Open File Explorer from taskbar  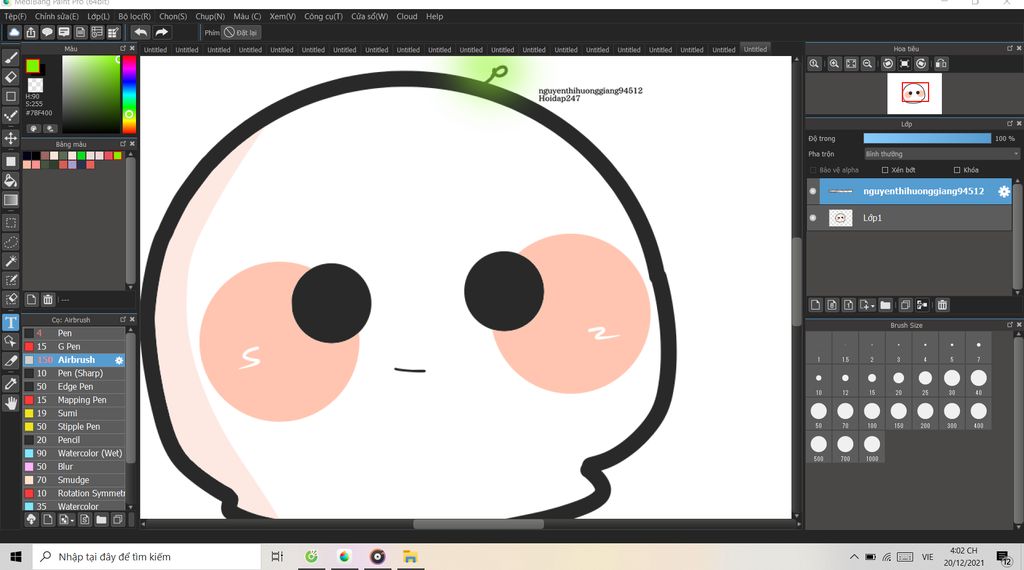pyautogui.click(x=410, y=557)
